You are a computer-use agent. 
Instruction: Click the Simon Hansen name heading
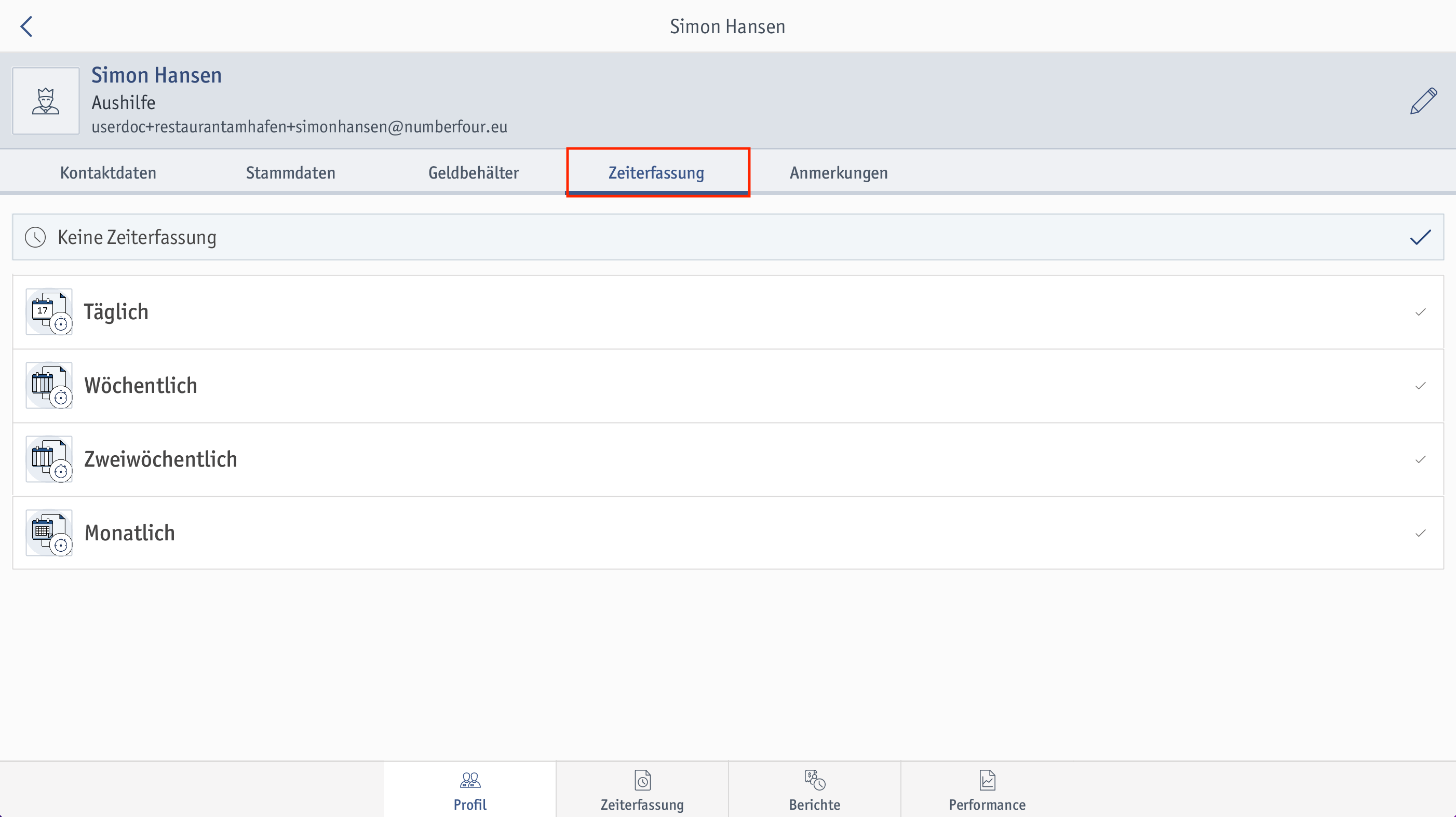[157, 75]
